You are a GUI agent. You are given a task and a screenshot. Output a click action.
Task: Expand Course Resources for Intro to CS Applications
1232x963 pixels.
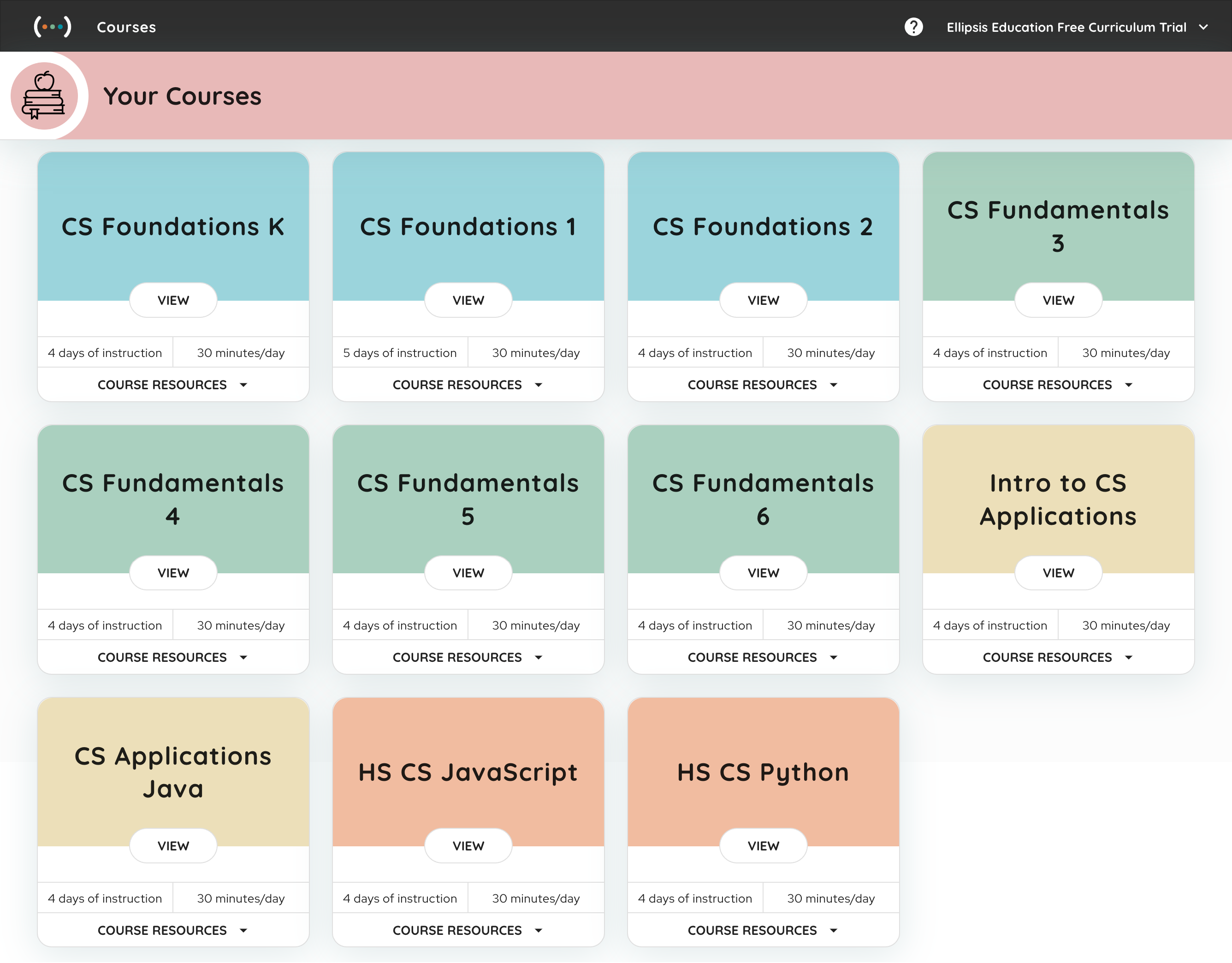(1047, 657)
